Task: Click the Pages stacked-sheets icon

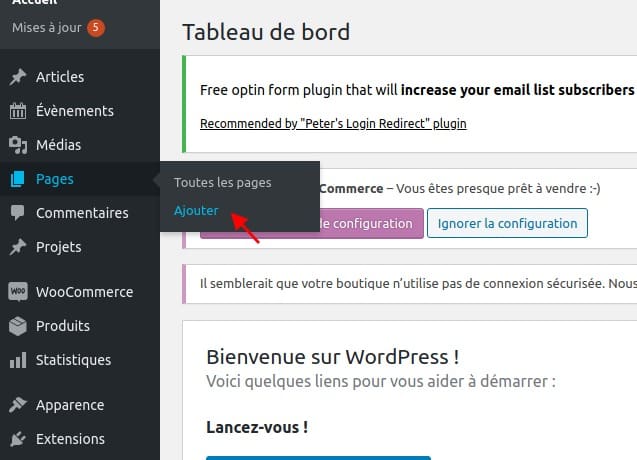Action: [17, 179]
